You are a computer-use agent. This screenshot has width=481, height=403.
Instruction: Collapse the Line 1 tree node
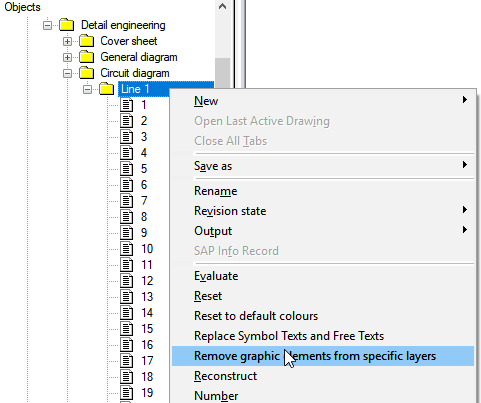pyautogui.click(x=87, y=89)
